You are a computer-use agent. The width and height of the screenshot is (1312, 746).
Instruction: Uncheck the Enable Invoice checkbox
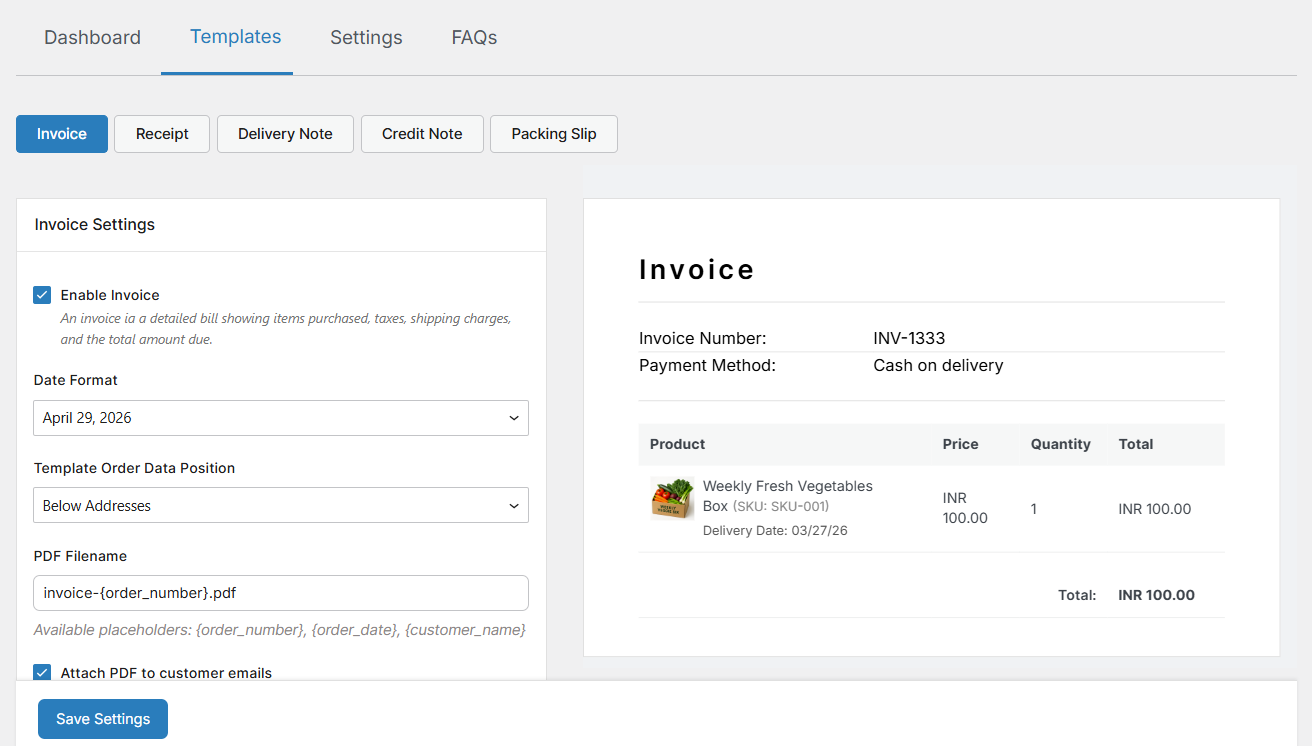click(x=42, y=295)
